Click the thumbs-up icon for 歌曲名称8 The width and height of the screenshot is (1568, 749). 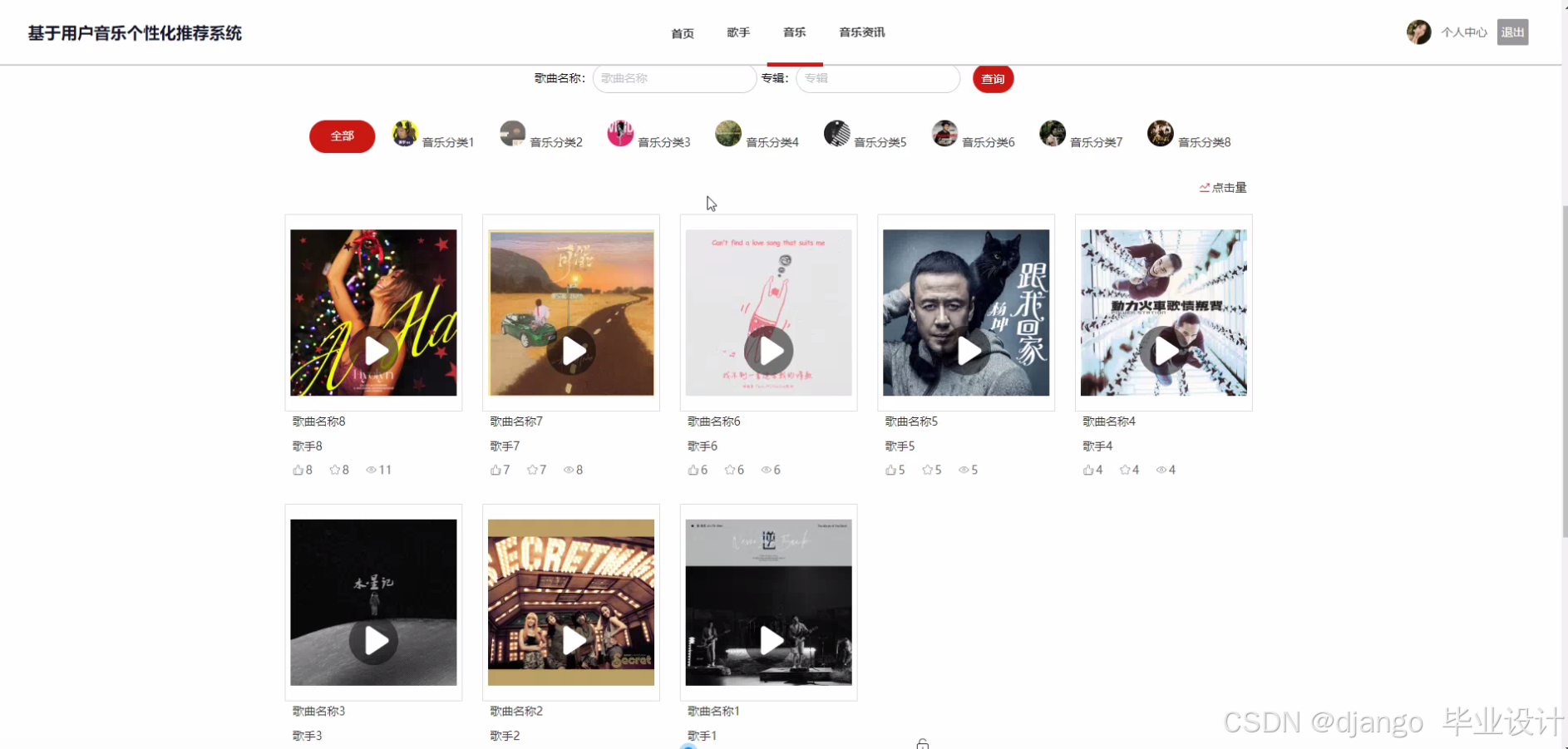click(298, 470)
